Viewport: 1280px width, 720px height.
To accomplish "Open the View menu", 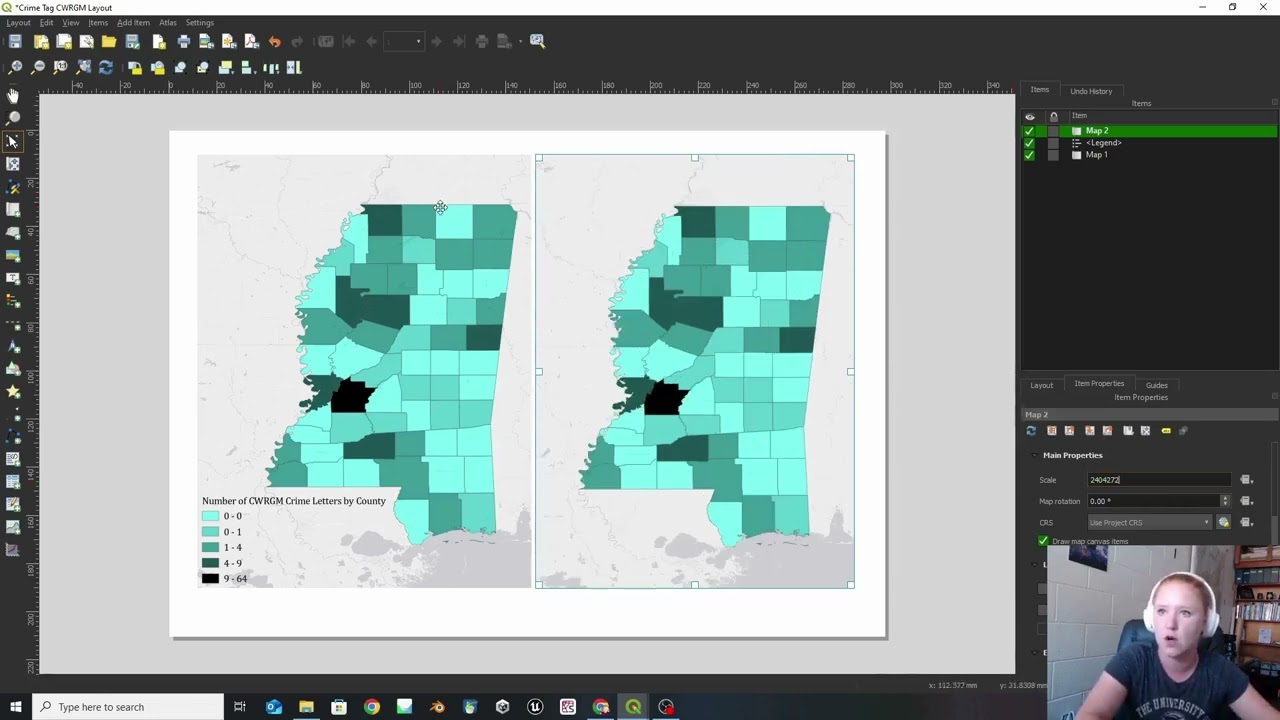I will point(71,22).
